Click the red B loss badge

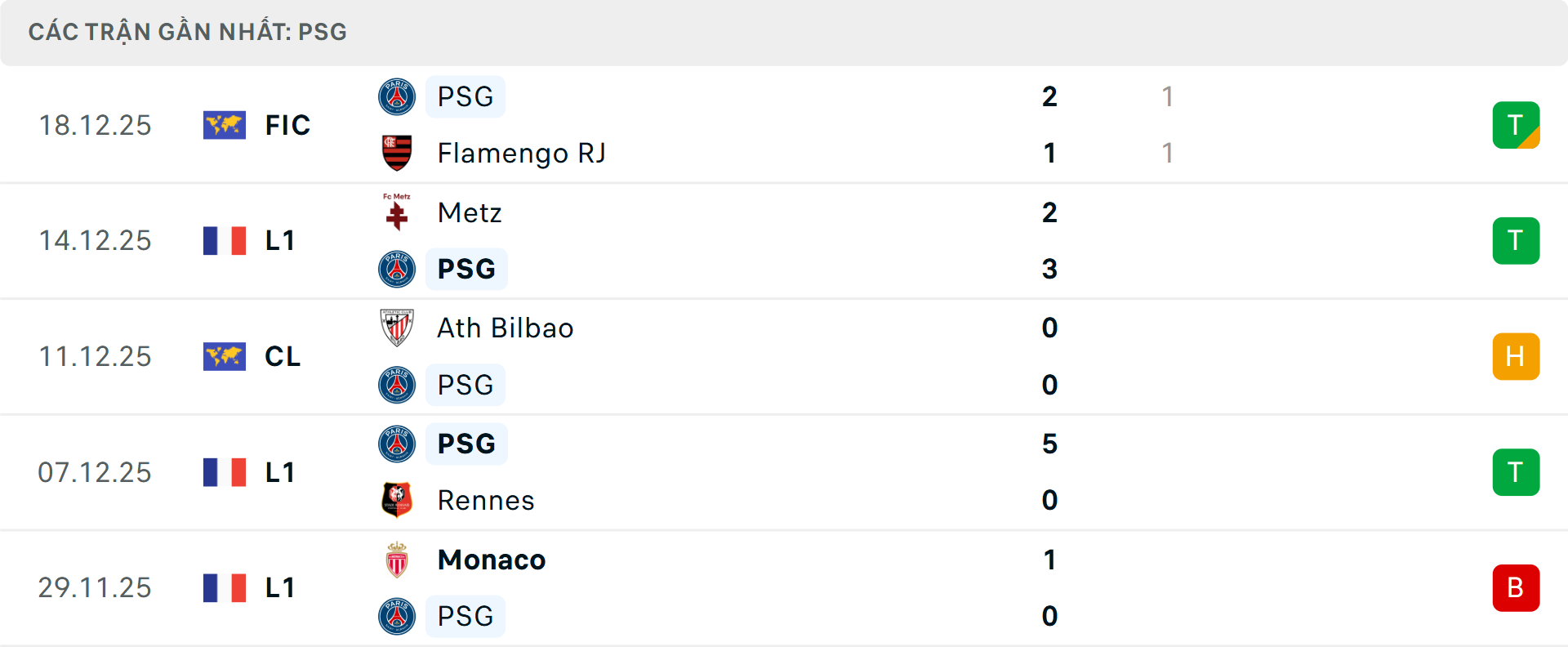1516,588
